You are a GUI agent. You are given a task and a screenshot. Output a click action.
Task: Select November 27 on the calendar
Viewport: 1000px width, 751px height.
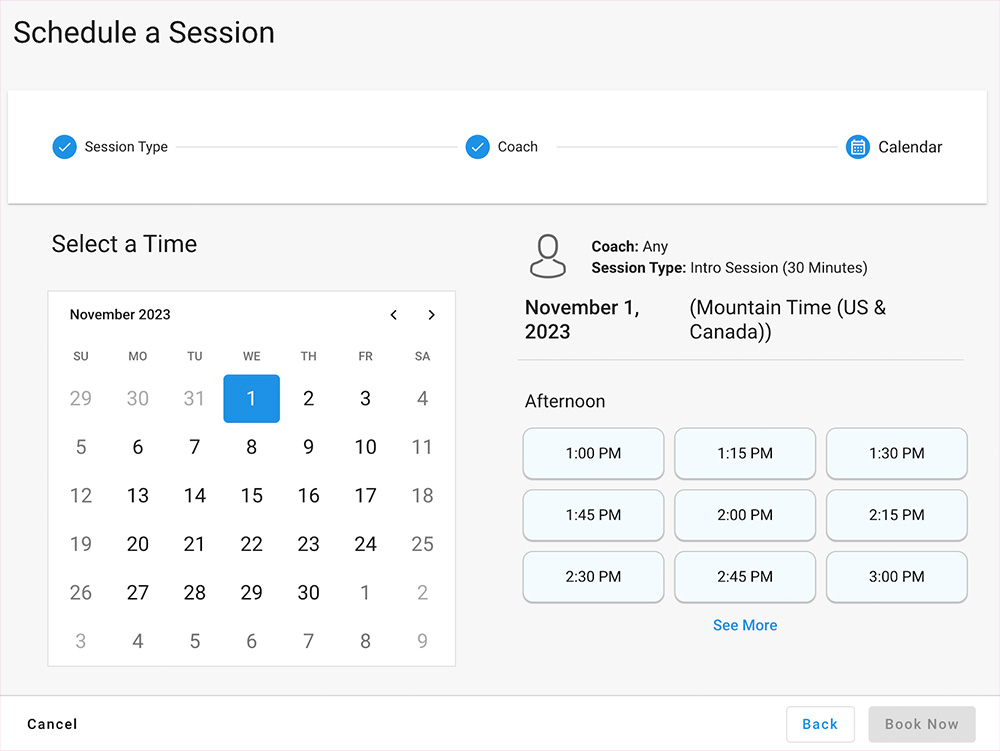coord(138,592)
